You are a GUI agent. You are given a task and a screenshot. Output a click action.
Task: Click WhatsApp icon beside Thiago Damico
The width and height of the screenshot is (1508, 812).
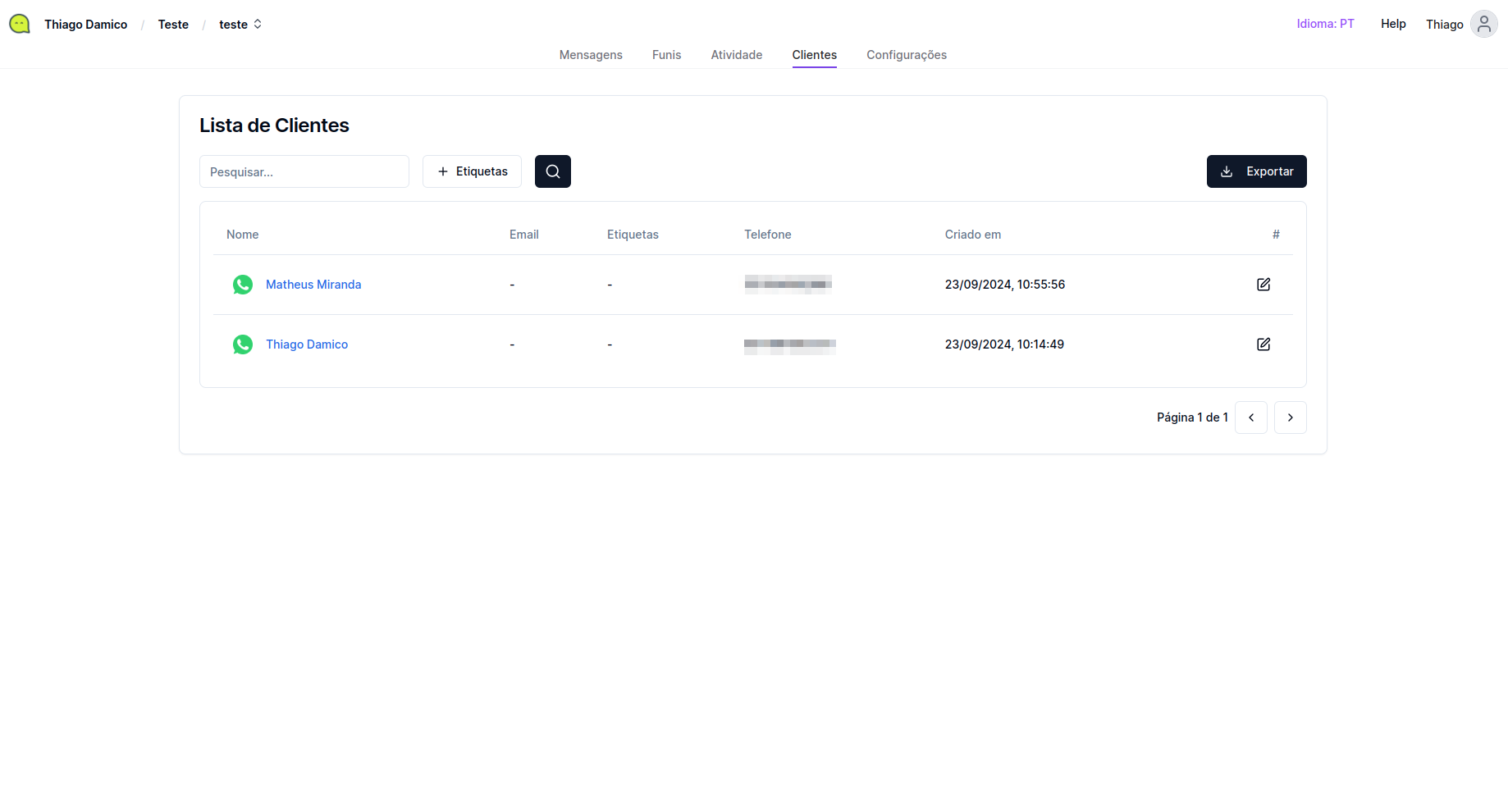243,344
